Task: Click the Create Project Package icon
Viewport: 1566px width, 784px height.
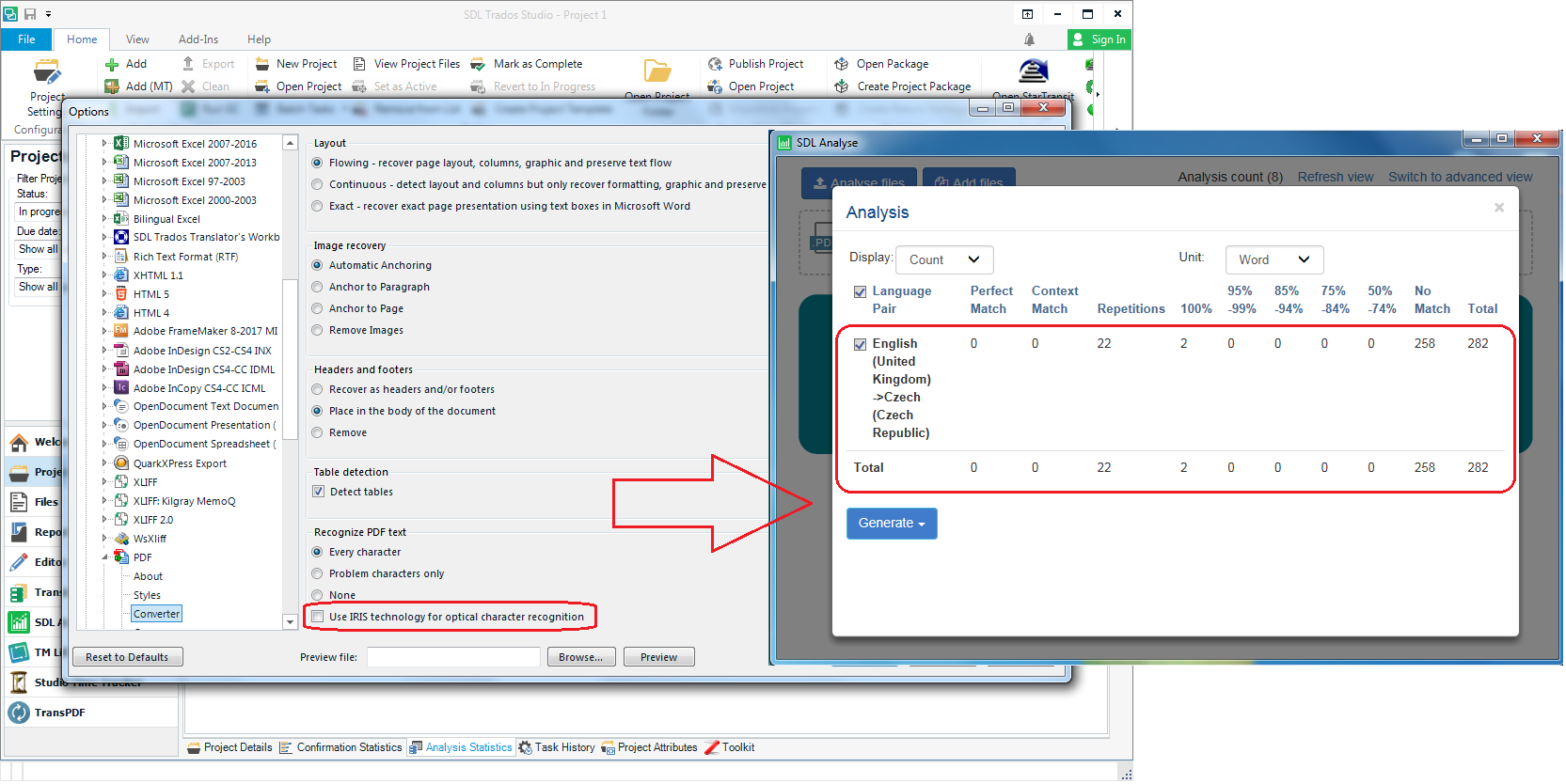Action: click(x=842, y=86)
